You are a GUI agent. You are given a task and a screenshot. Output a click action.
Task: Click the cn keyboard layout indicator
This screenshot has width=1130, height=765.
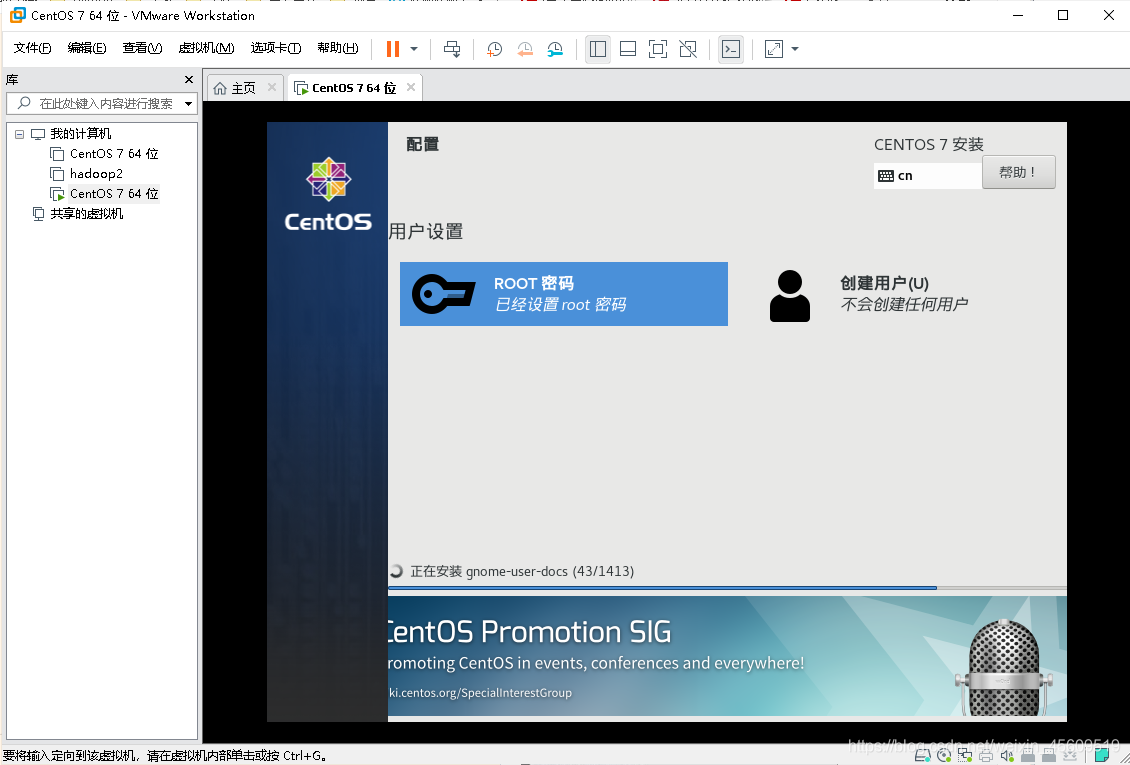pyautogui.click(x=927, y=176)
